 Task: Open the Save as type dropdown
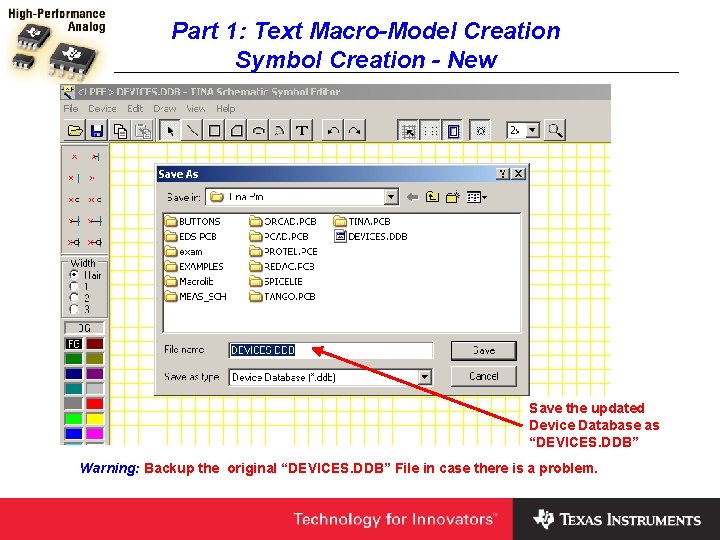coord(425,377)
